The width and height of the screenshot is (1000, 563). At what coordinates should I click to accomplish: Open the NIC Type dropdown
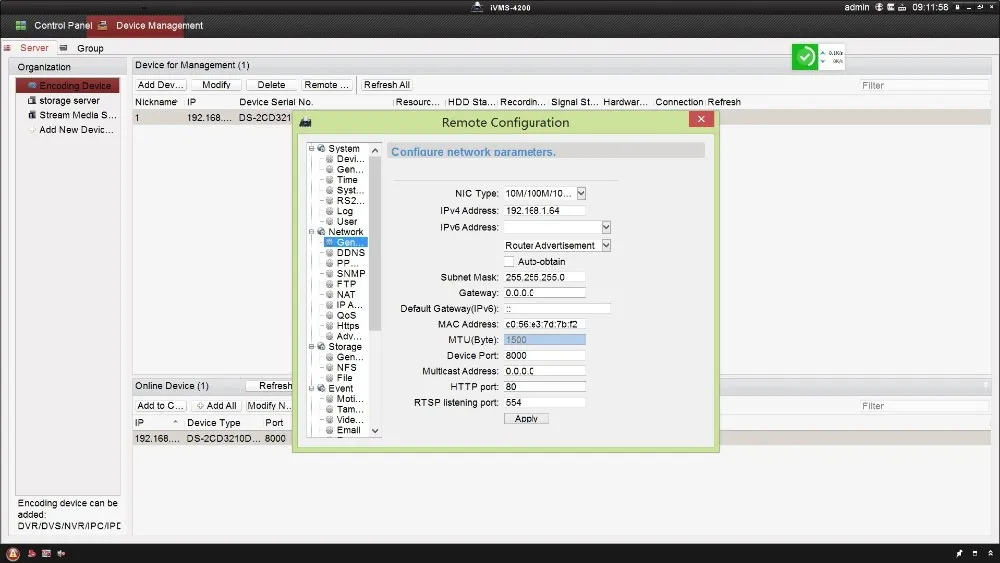click(581, 193)
